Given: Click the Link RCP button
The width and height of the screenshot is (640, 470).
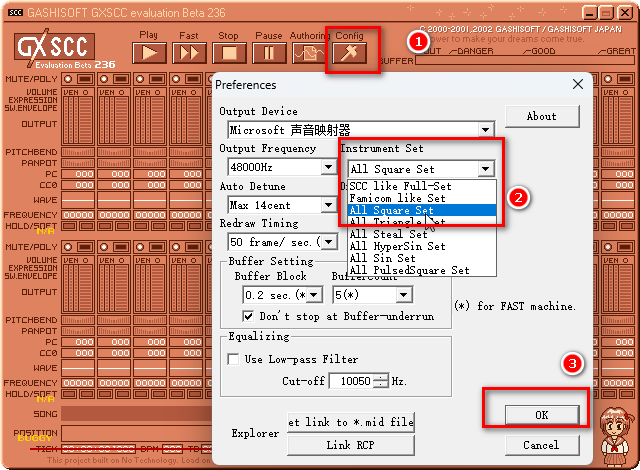Looking at the screenshot, I should pyautogui.click(x=351, y=445).
